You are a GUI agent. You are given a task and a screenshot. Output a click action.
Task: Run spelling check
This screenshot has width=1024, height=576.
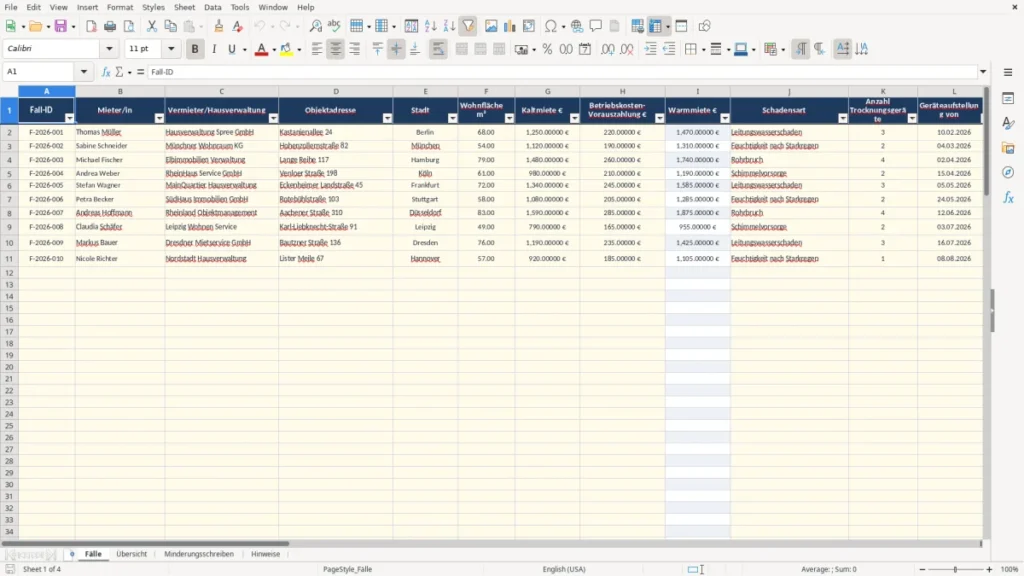(334, 26)
